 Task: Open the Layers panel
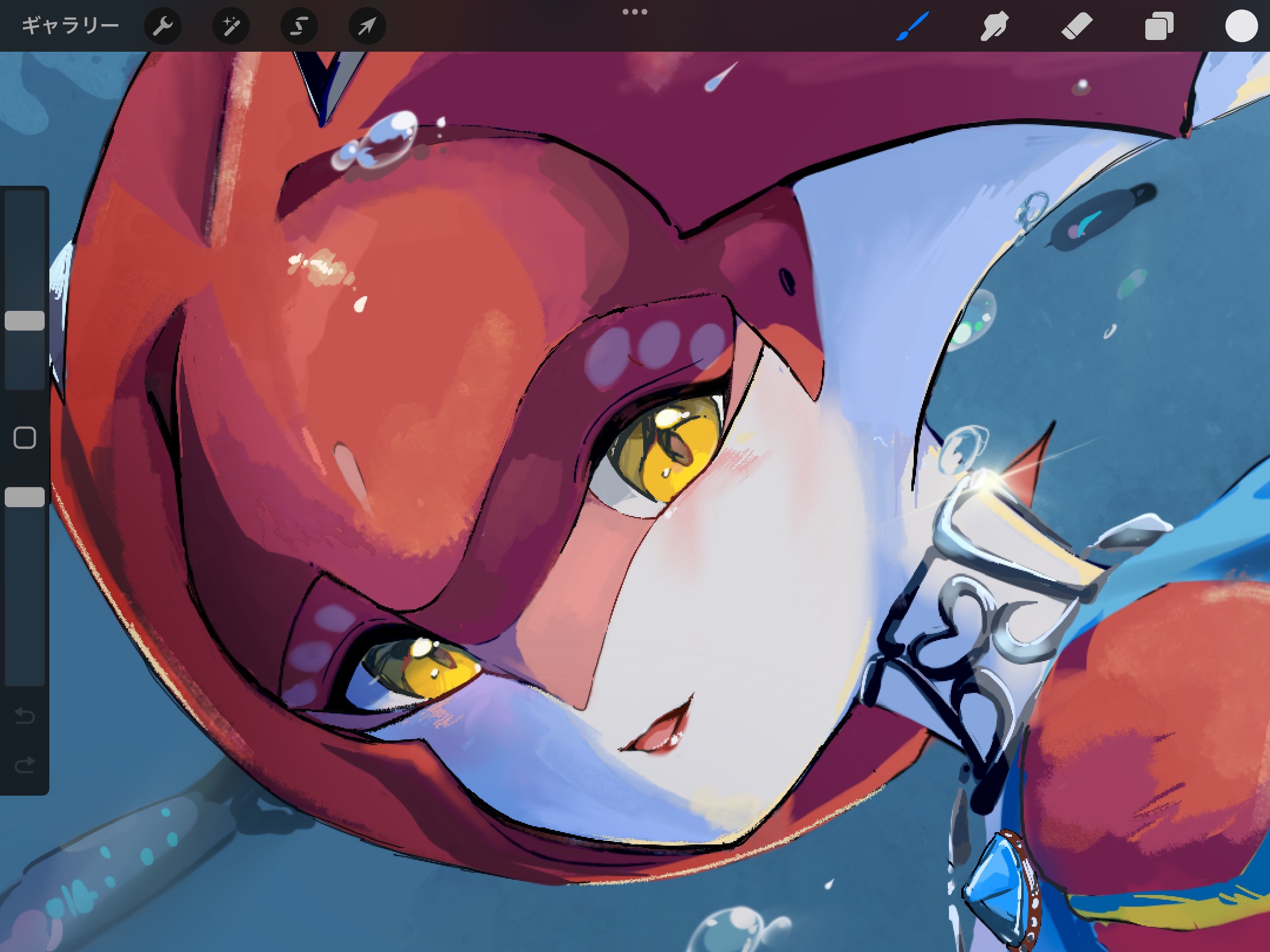pos(1159,26)
